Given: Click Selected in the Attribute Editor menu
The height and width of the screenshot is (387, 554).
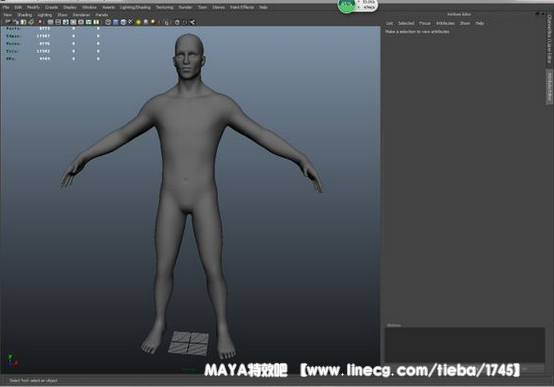Looking at the screenshot, I should [x=406, y=23].
